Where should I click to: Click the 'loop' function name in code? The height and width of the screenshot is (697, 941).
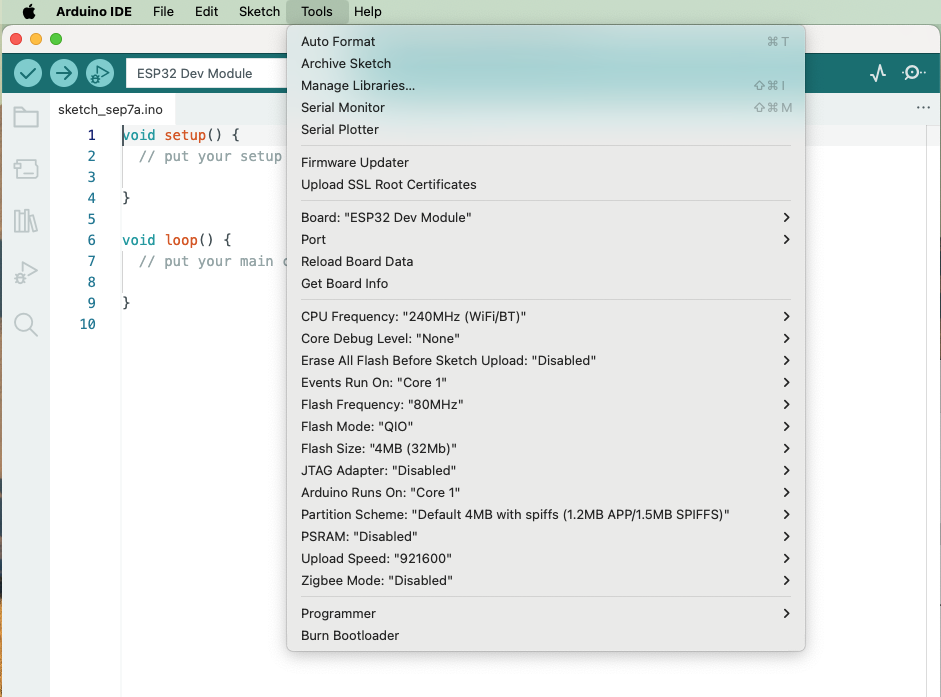181,240
